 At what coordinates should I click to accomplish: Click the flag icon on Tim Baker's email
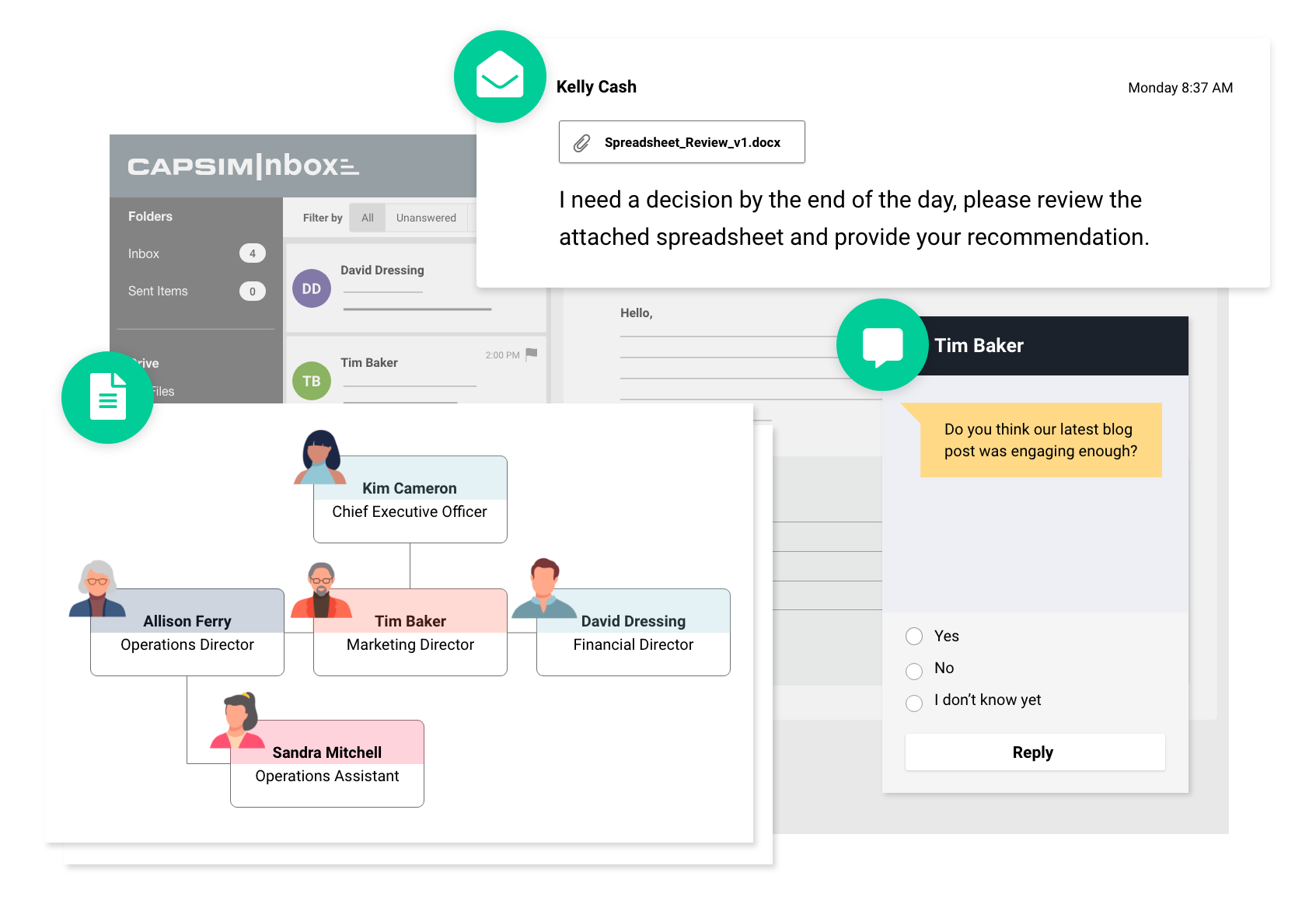click(532, 354)
